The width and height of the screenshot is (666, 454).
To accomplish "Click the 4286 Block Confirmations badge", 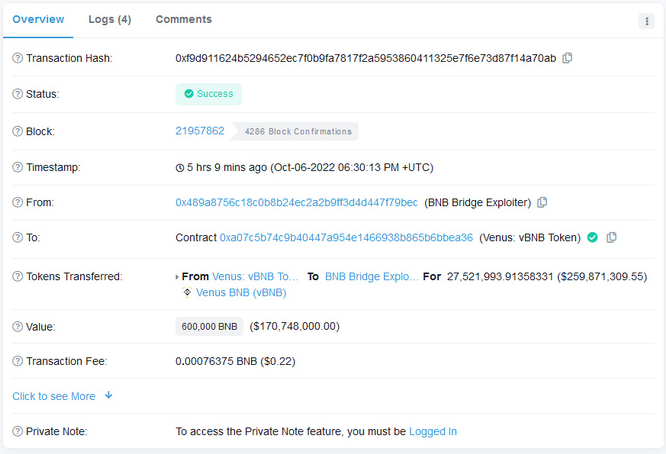I will (x=295, y=131).
